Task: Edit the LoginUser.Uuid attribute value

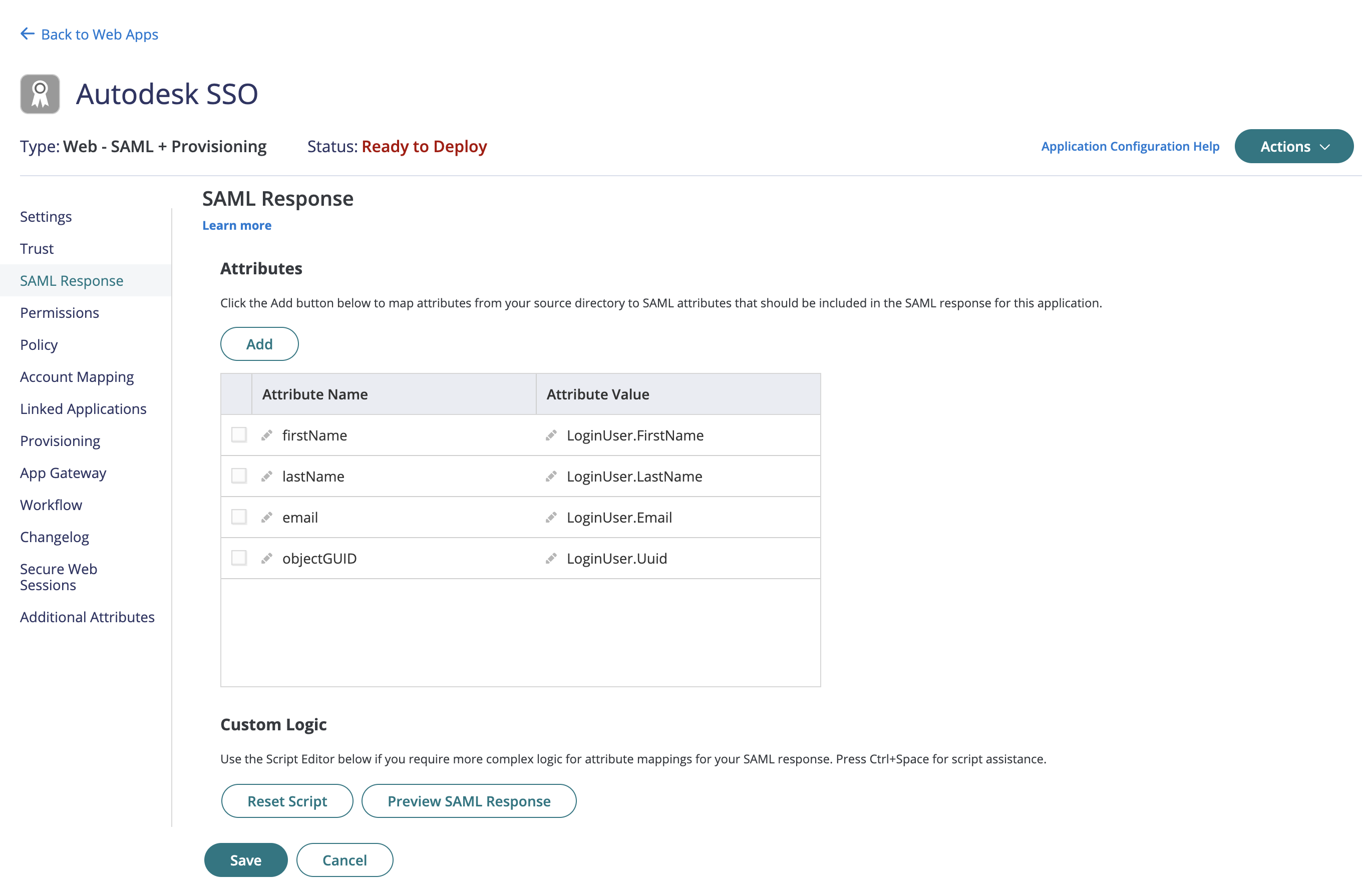Action: pos(552,558)
